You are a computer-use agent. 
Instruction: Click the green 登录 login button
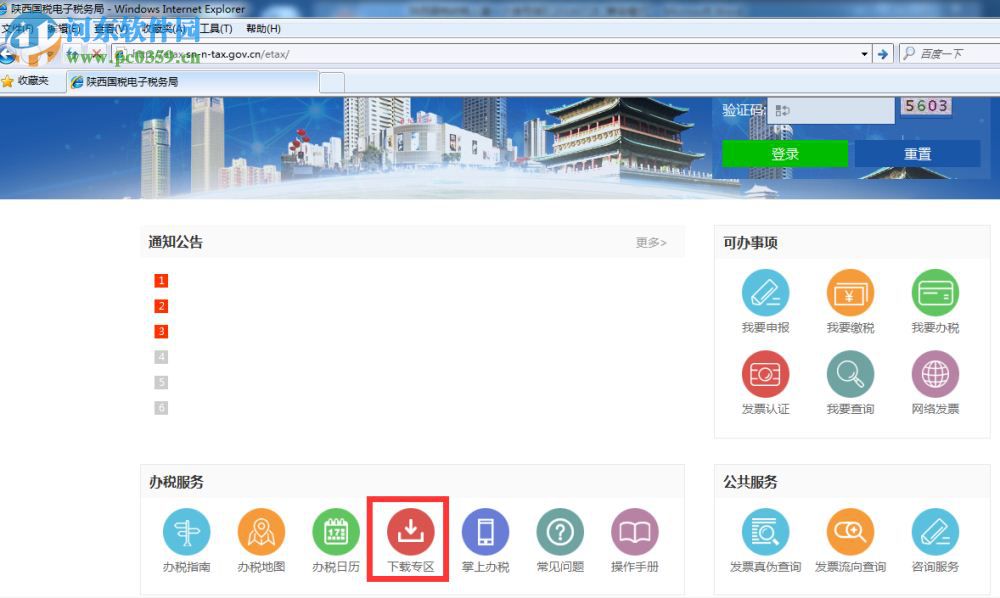(x=785, y=153)
